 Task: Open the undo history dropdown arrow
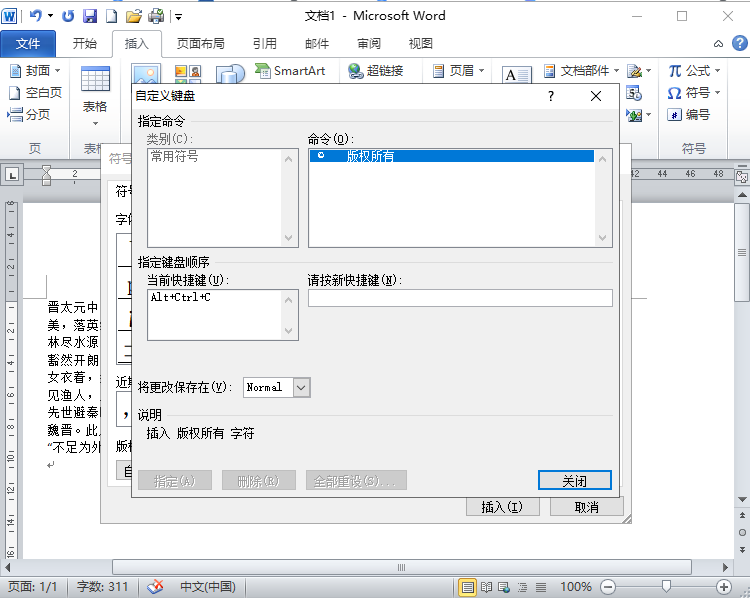point(50,16)
